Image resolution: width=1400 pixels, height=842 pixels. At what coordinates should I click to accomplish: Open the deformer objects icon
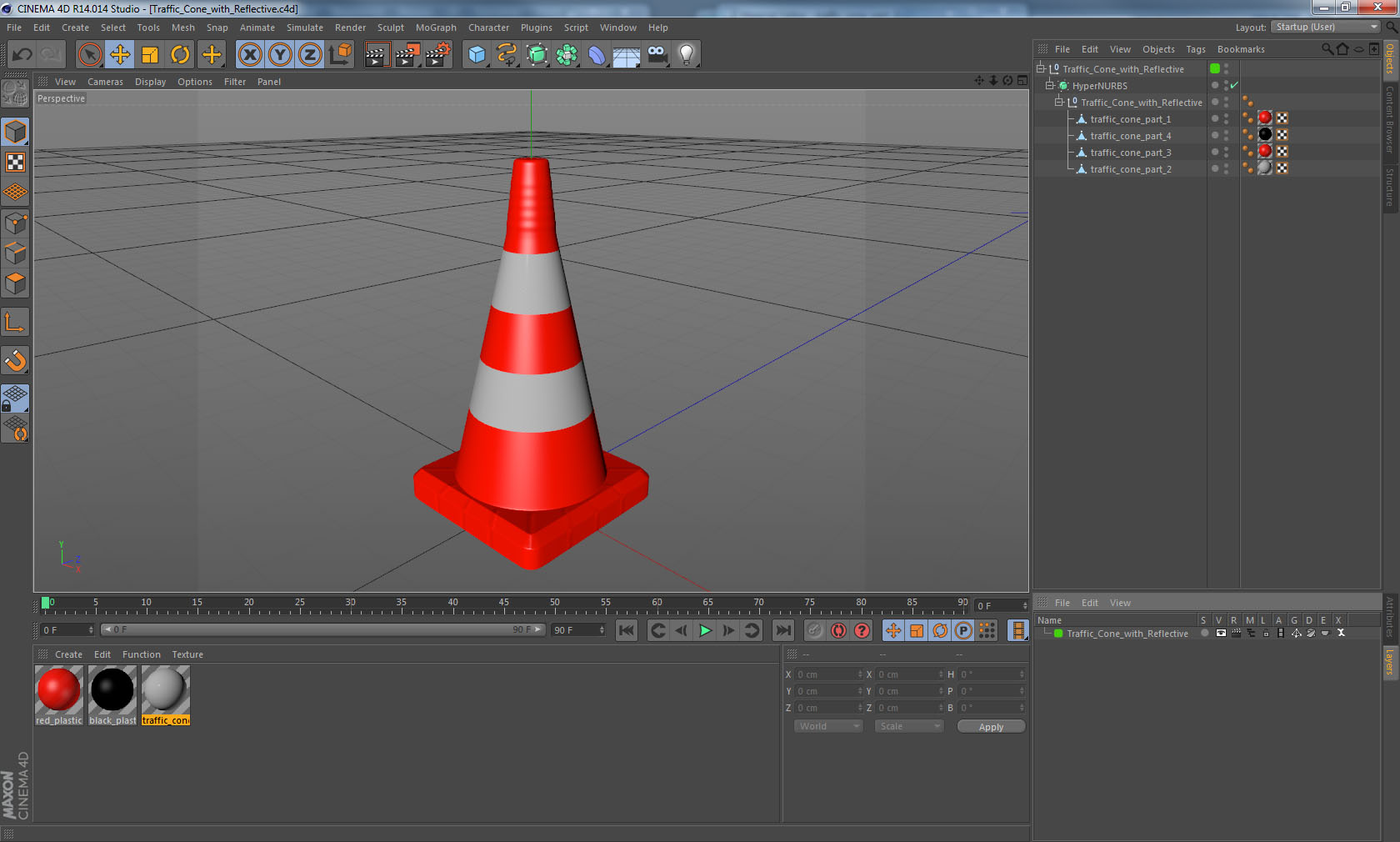pyautogui.click(x=597, y=55)
